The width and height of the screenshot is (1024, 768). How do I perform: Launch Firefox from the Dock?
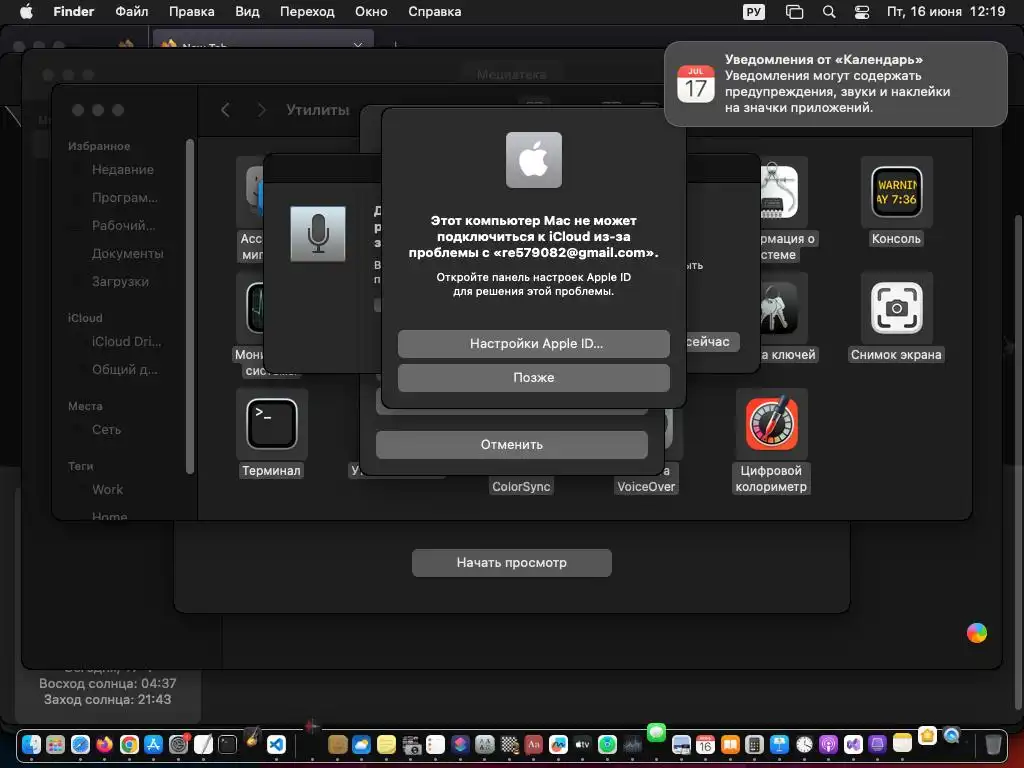tap(104, 744)
